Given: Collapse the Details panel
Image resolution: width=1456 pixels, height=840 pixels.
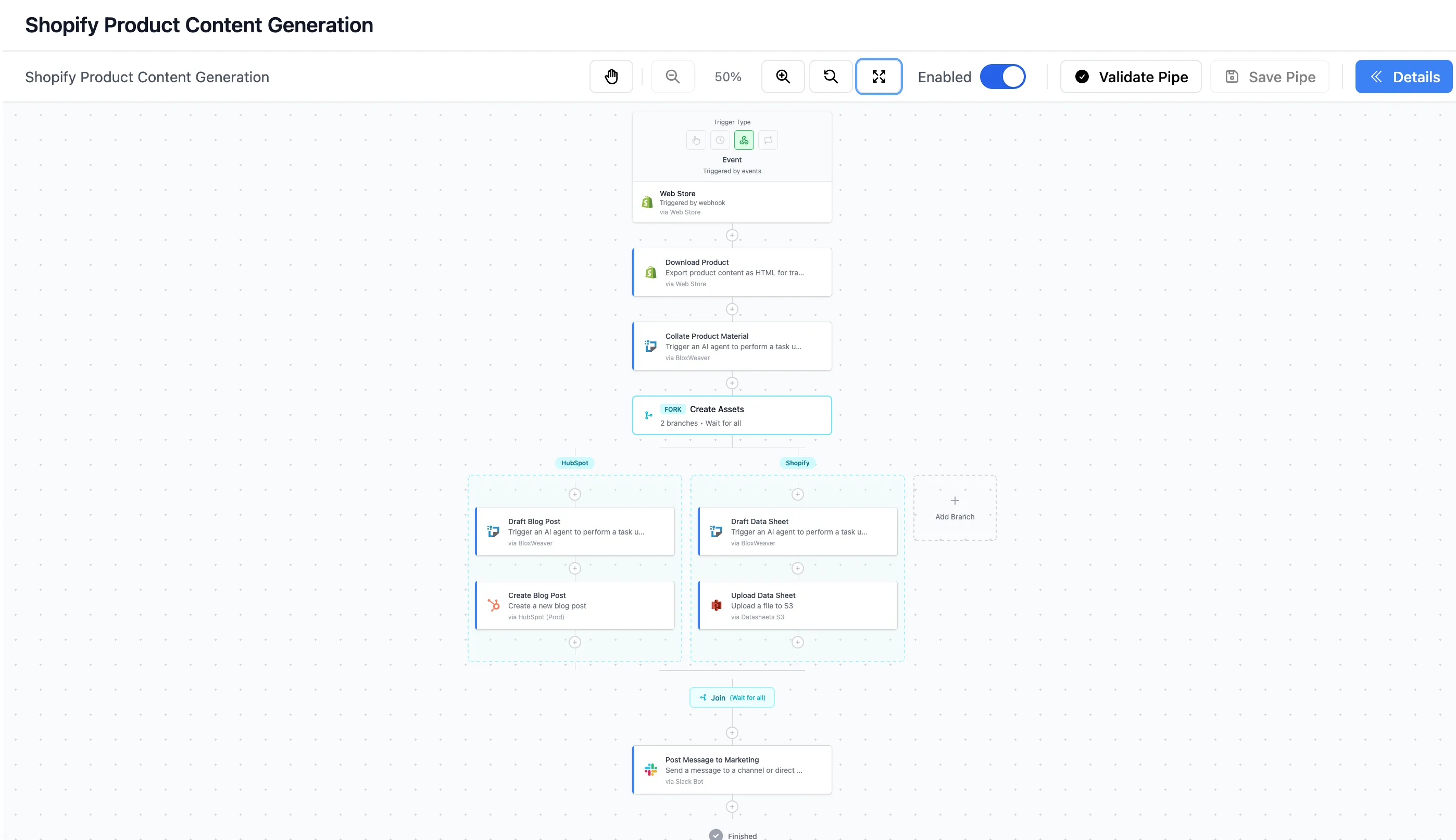Looking at the screenshot, I should (1403, 76).
